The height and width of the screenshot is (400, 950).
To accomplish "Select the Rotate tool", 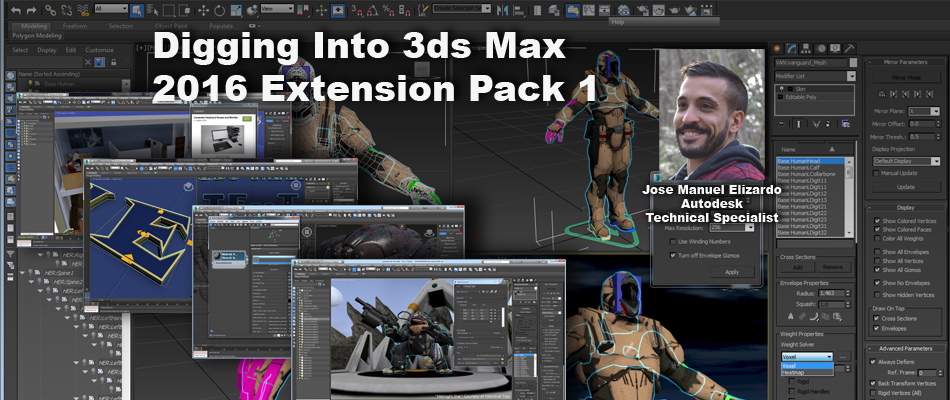I will pyautogui.click(x=219, y=10).
